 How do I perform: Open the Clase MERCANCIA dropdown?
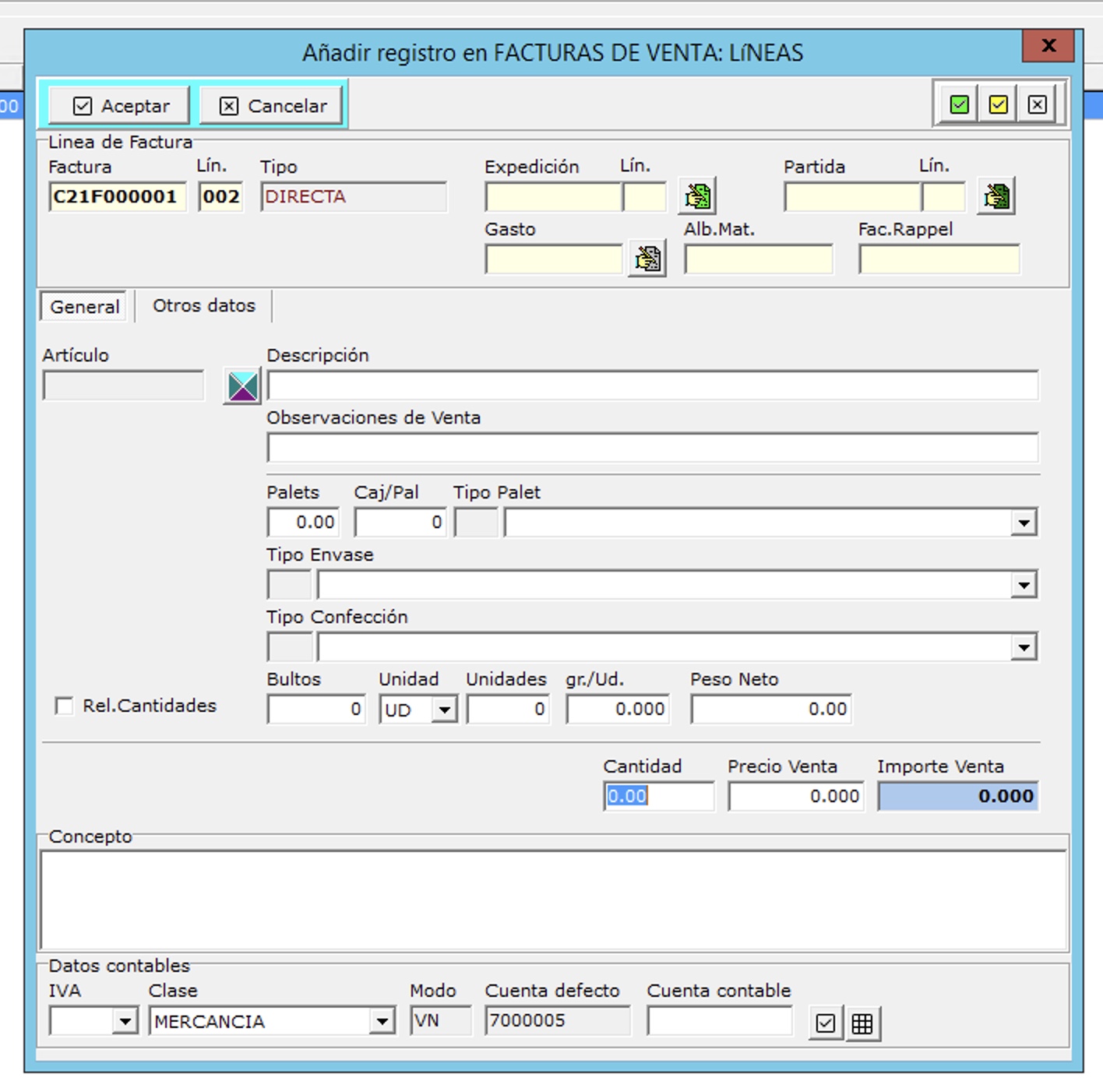tap(382, 1021)
